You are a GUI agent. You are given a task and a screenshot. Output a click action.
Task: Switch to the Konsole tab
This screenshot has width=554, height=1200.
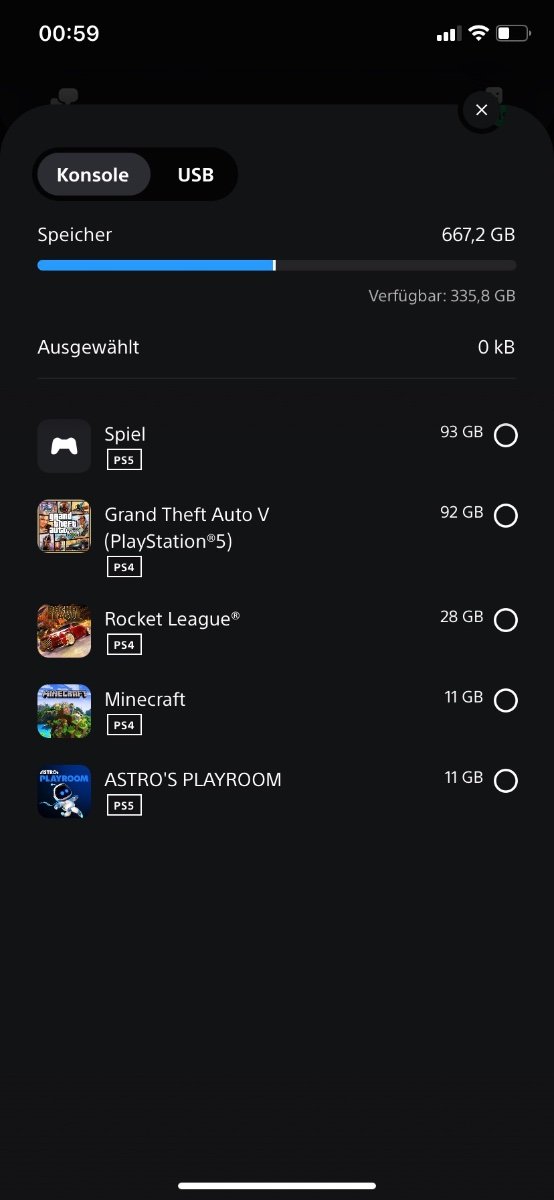pos(93,175)
